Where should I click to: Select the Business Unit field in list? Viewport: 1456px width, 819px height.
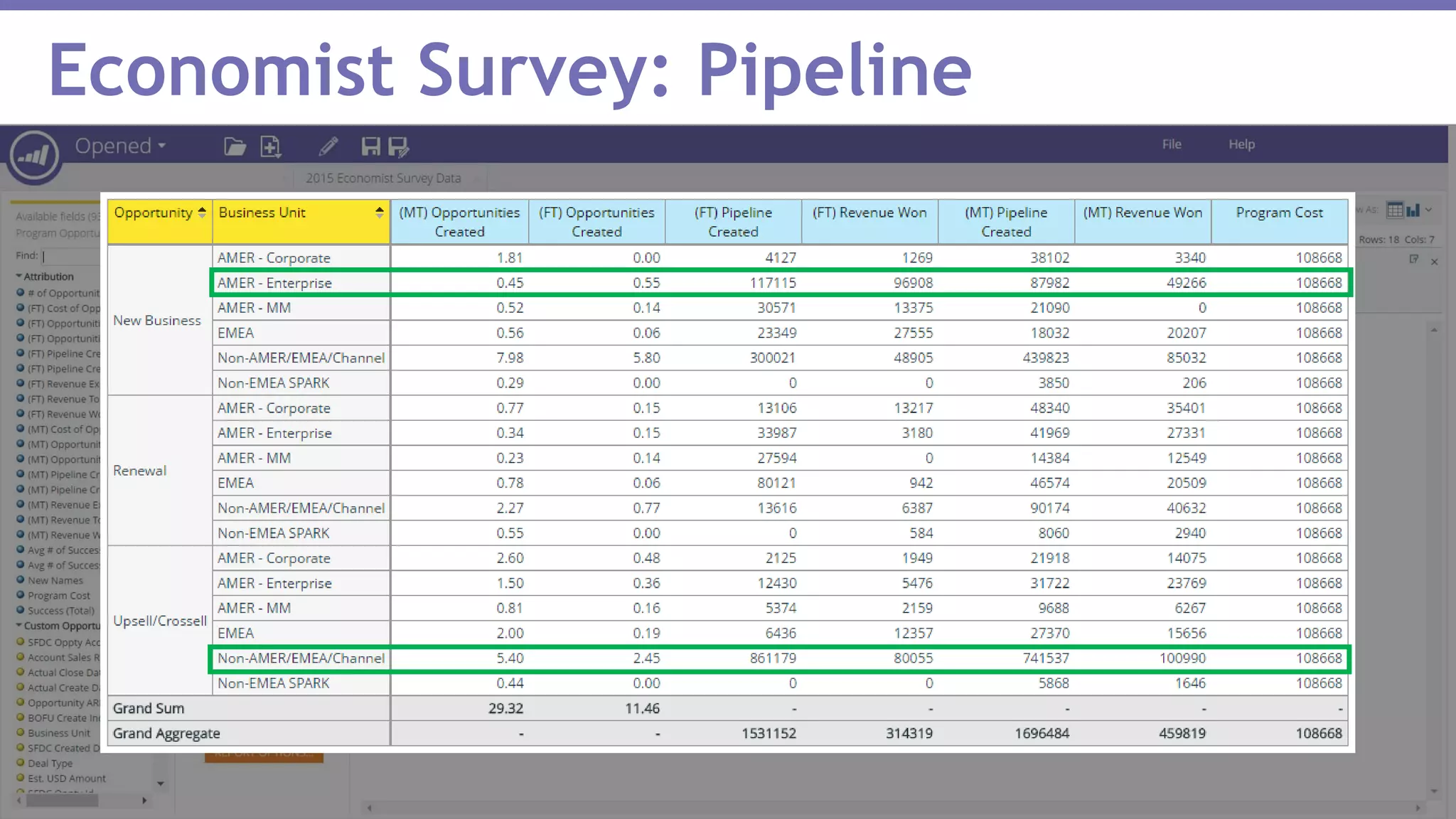click(59, 733)
